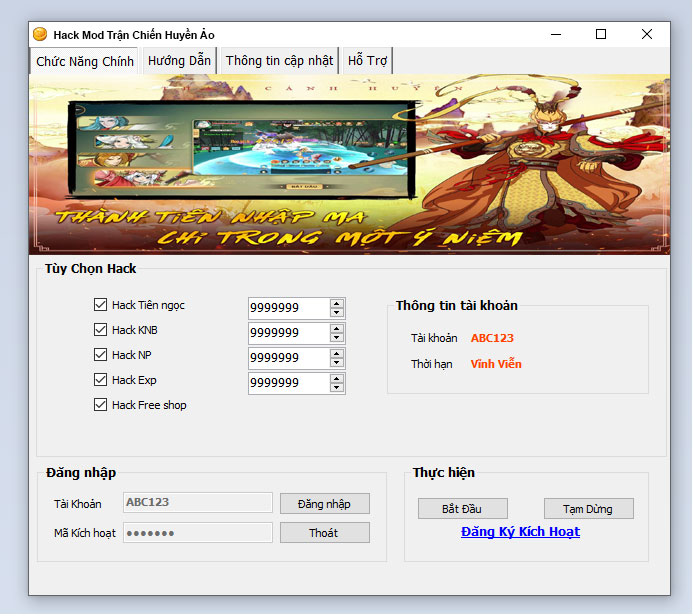Click the Mã Kích hoạt password field
Image resolution: width=693 pixels, height=616 pixels.
point(198,532)
